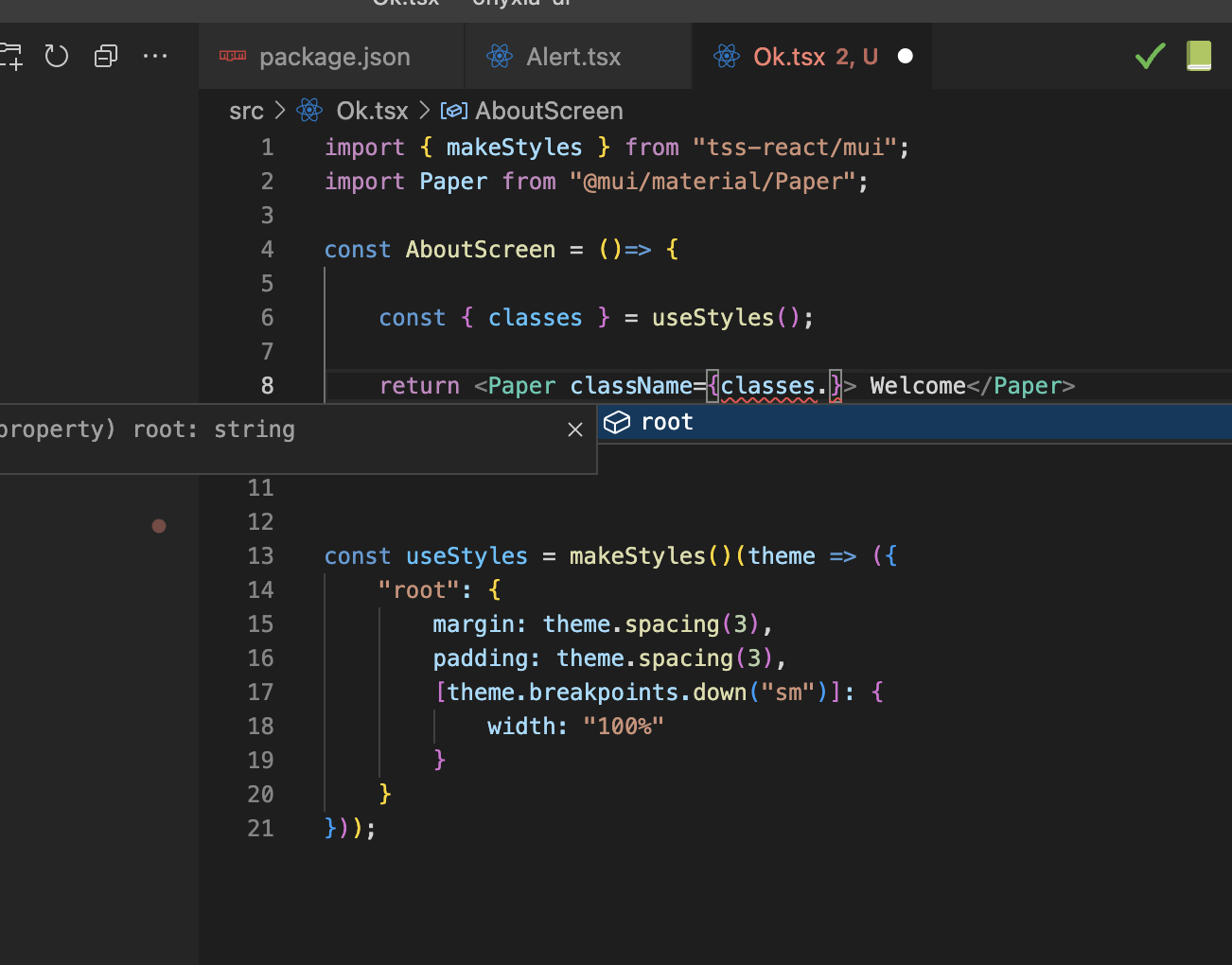This screenshot has height=965, width=1232.
Task: Click the "100%" width value
Action: point(624,727)
